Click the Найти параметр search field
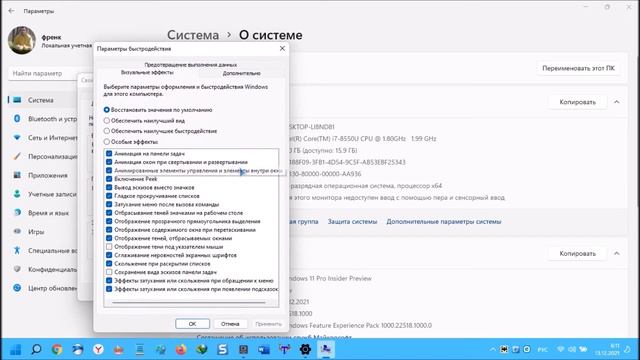 point(43,73)
